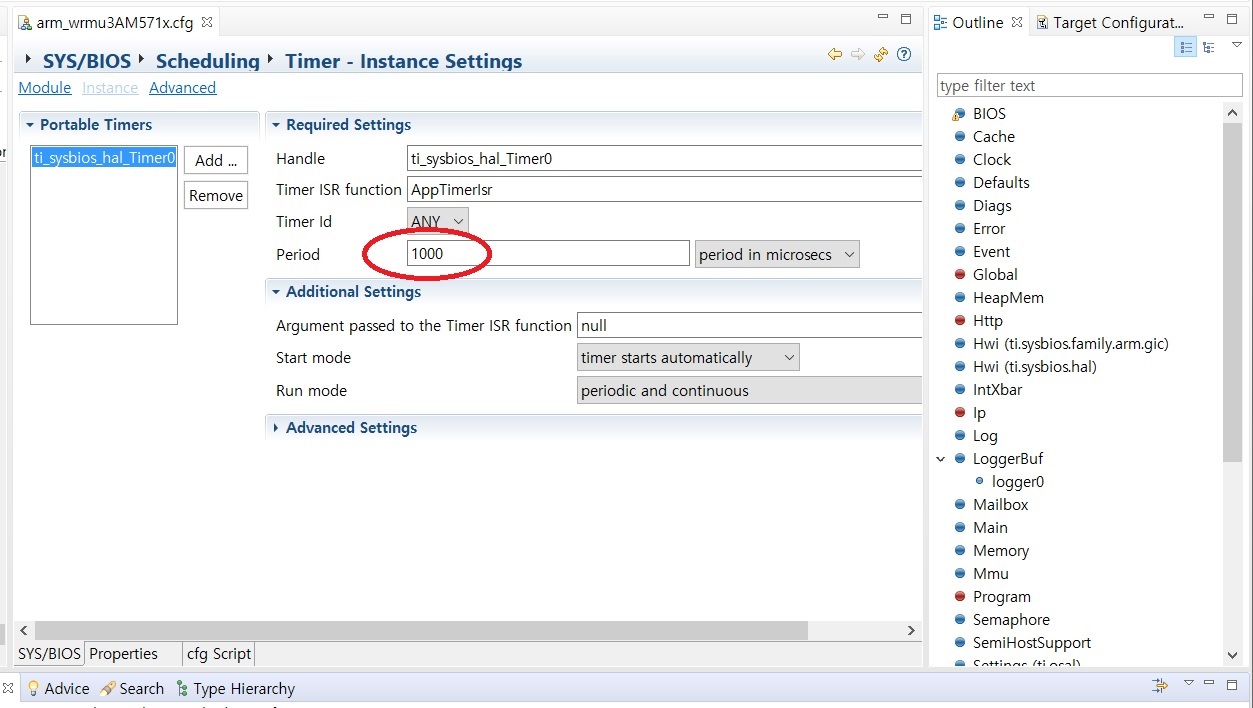
Task: Select the logger0 instance in Outline
Action: (1017, 482)
